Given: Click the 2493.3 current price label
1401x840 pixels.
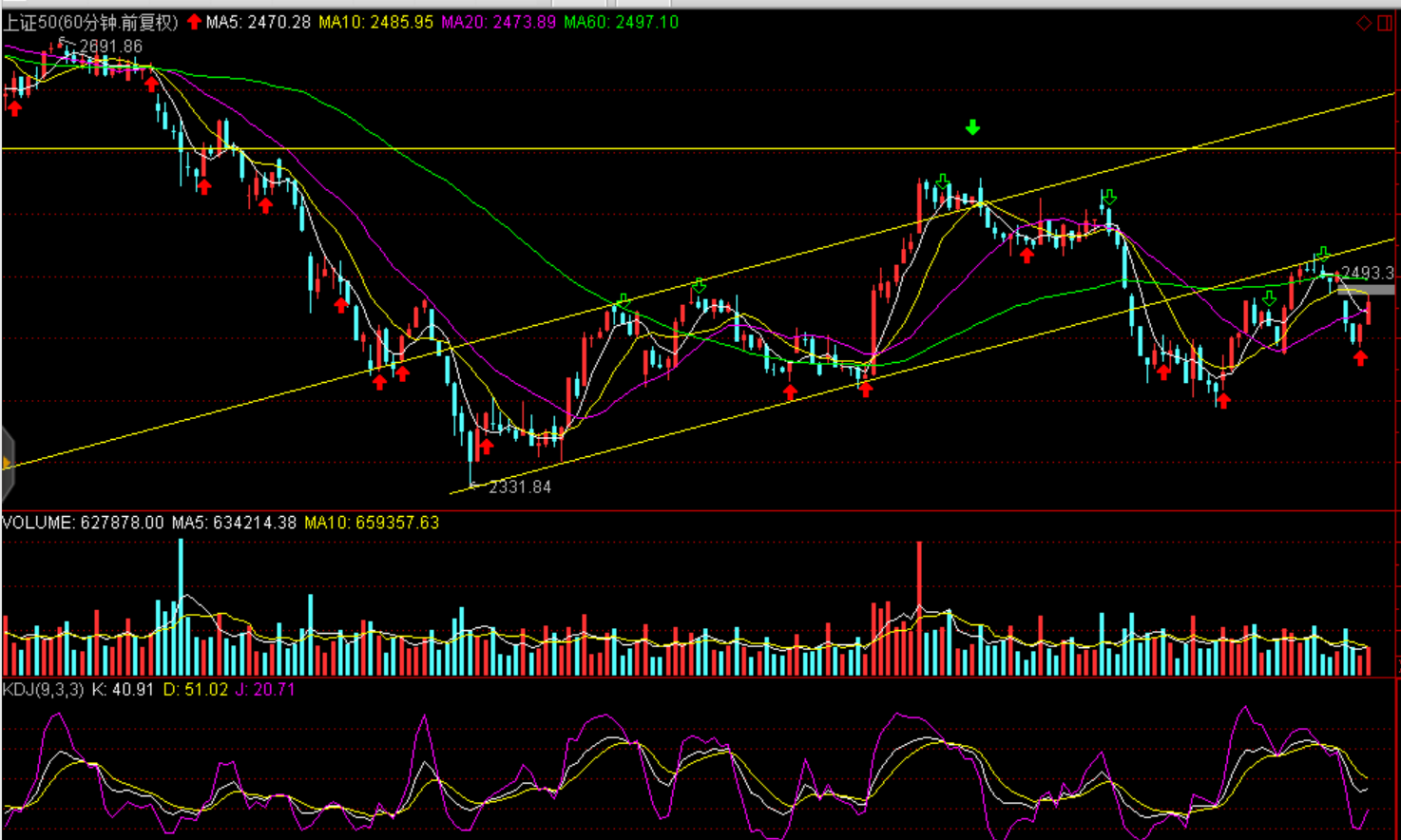Looking at the screenshot, I should click(1367, 273).
